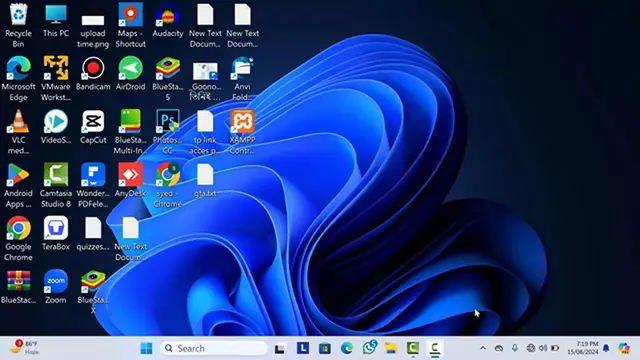Select the upload time.png file

[93, 29]
